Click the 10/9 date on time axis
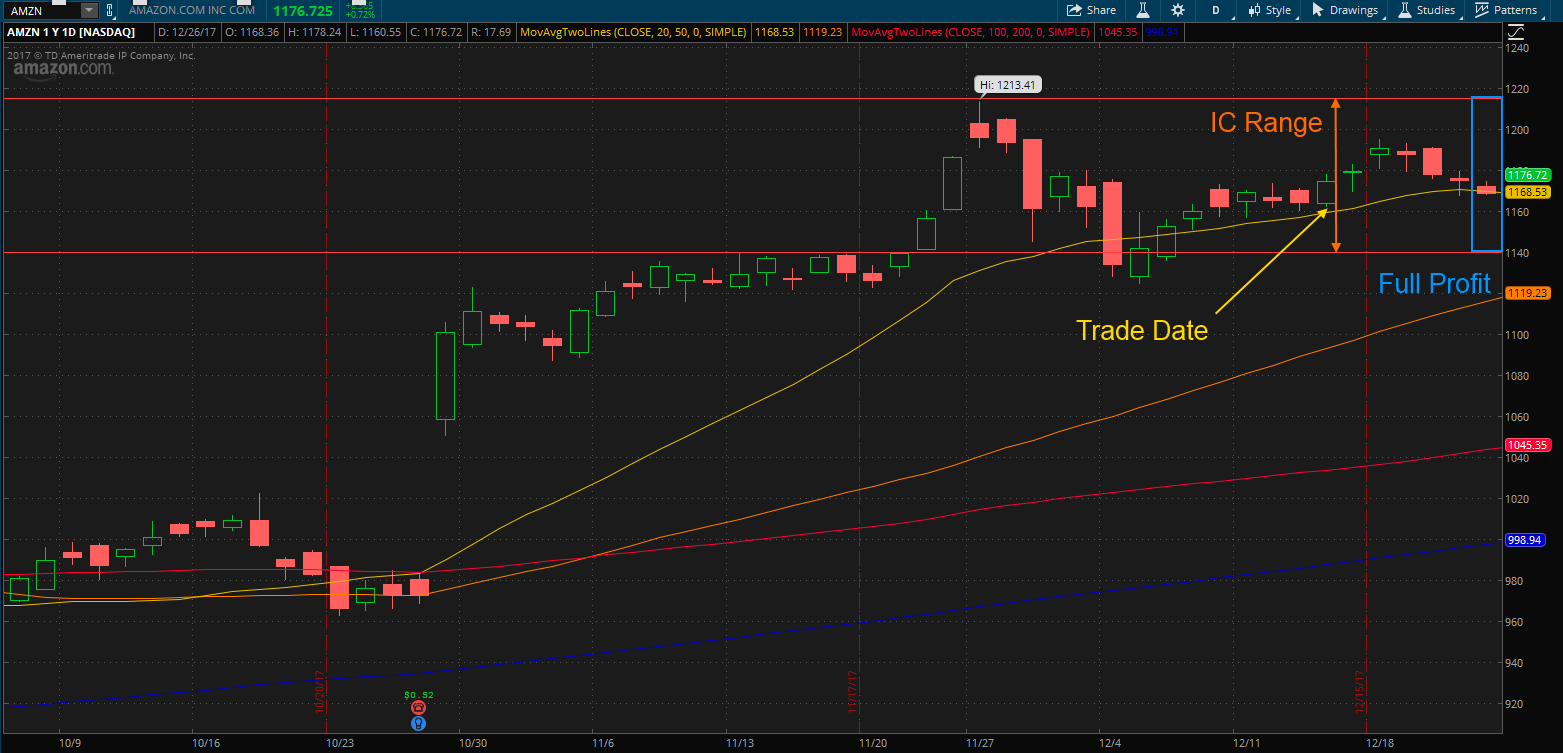 tap(69, 743)
